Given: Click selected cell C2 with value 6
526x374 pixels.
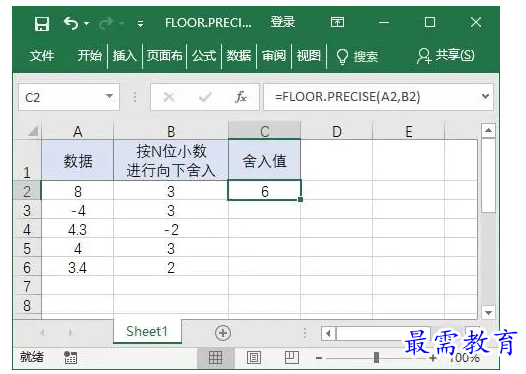Looking at the screenshot, I should point(265,191).
